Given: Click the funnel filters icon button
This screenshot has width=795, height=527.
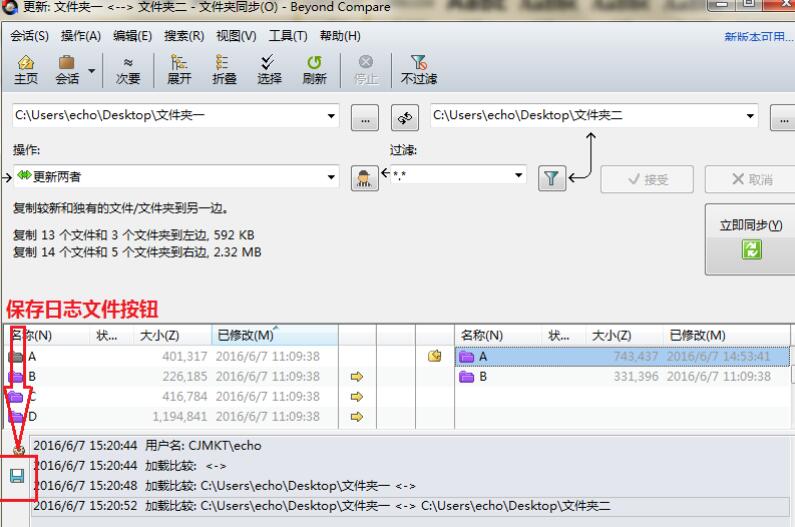Looking at the screenshot, I should click(x=552, y=178).
